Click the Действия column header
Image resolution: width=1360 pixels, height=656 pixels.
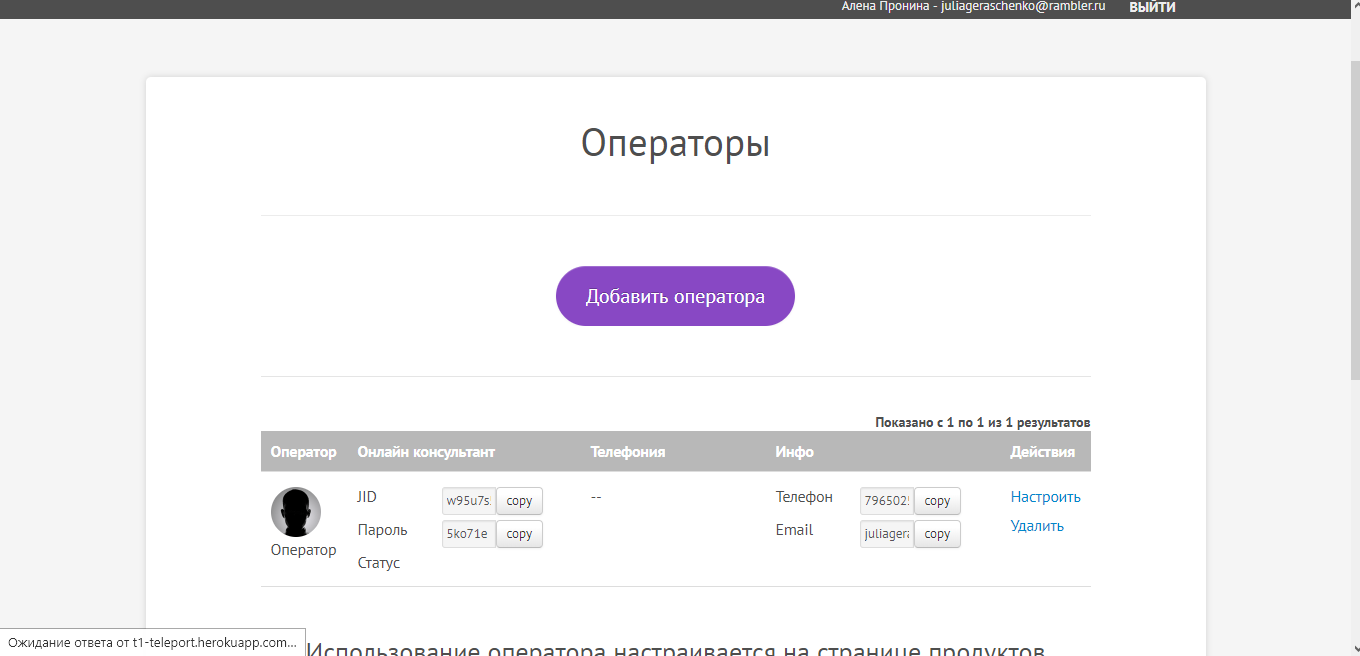[x=1041, y=451]
